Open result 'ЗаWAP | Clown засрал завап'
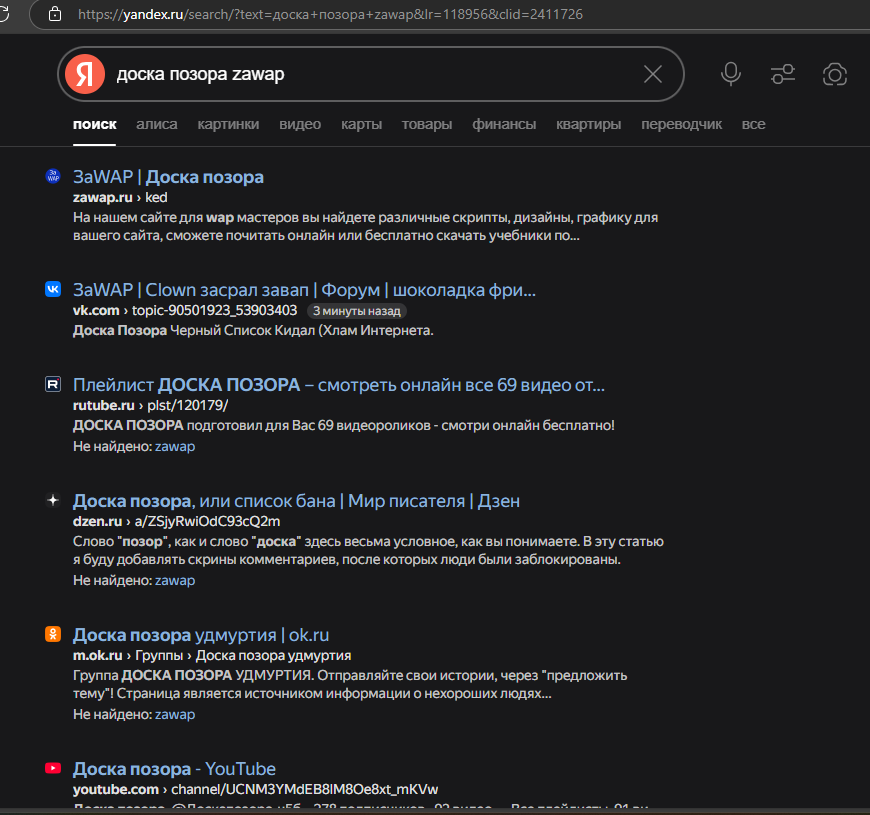870x815 pixels. (304, 290)
